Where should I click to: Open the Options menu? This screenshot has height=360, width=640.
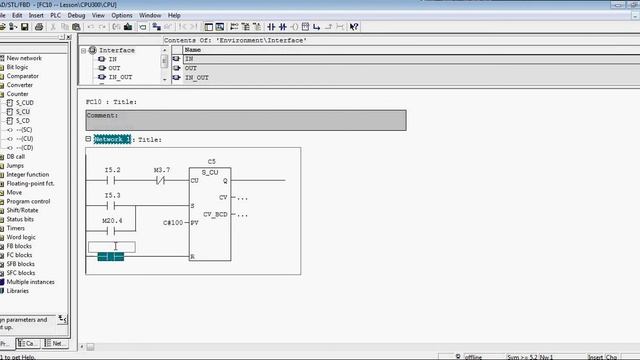pos(122,15)
